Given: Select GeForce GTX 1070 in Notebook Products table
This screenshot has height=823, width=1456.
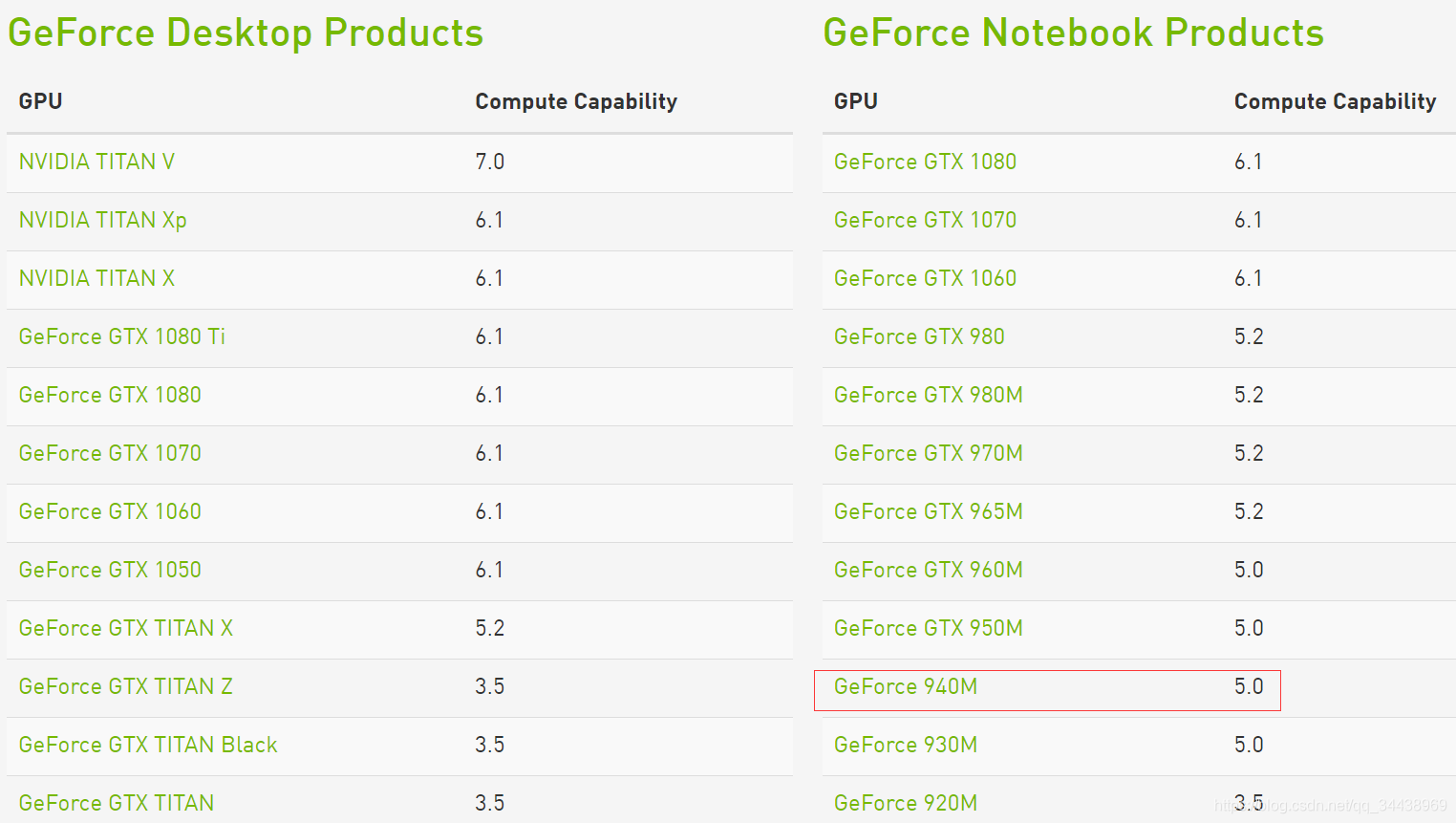Looking at the screenshot, I should (x=925, y=220).
